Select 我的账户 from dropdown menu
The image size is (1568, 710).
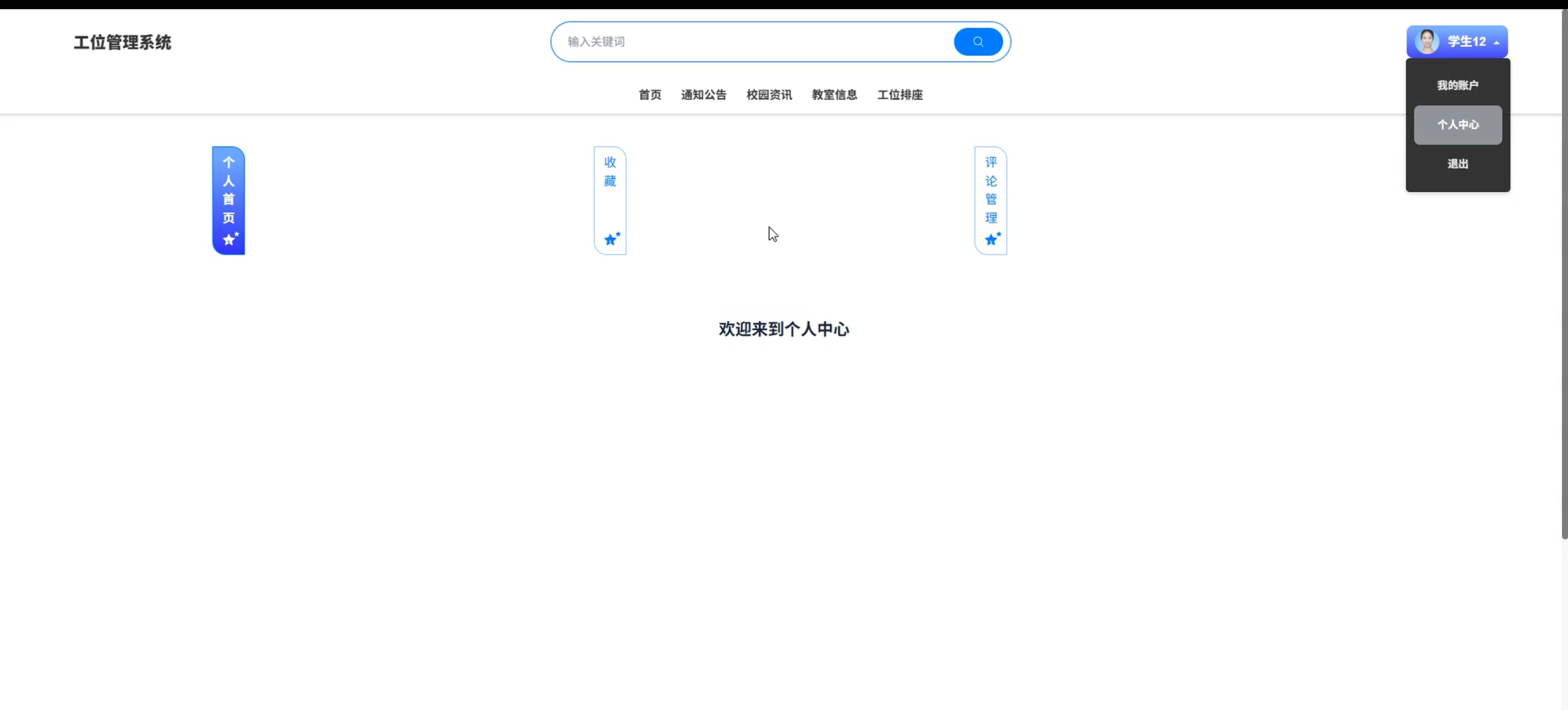click(x=1457, y=85)
